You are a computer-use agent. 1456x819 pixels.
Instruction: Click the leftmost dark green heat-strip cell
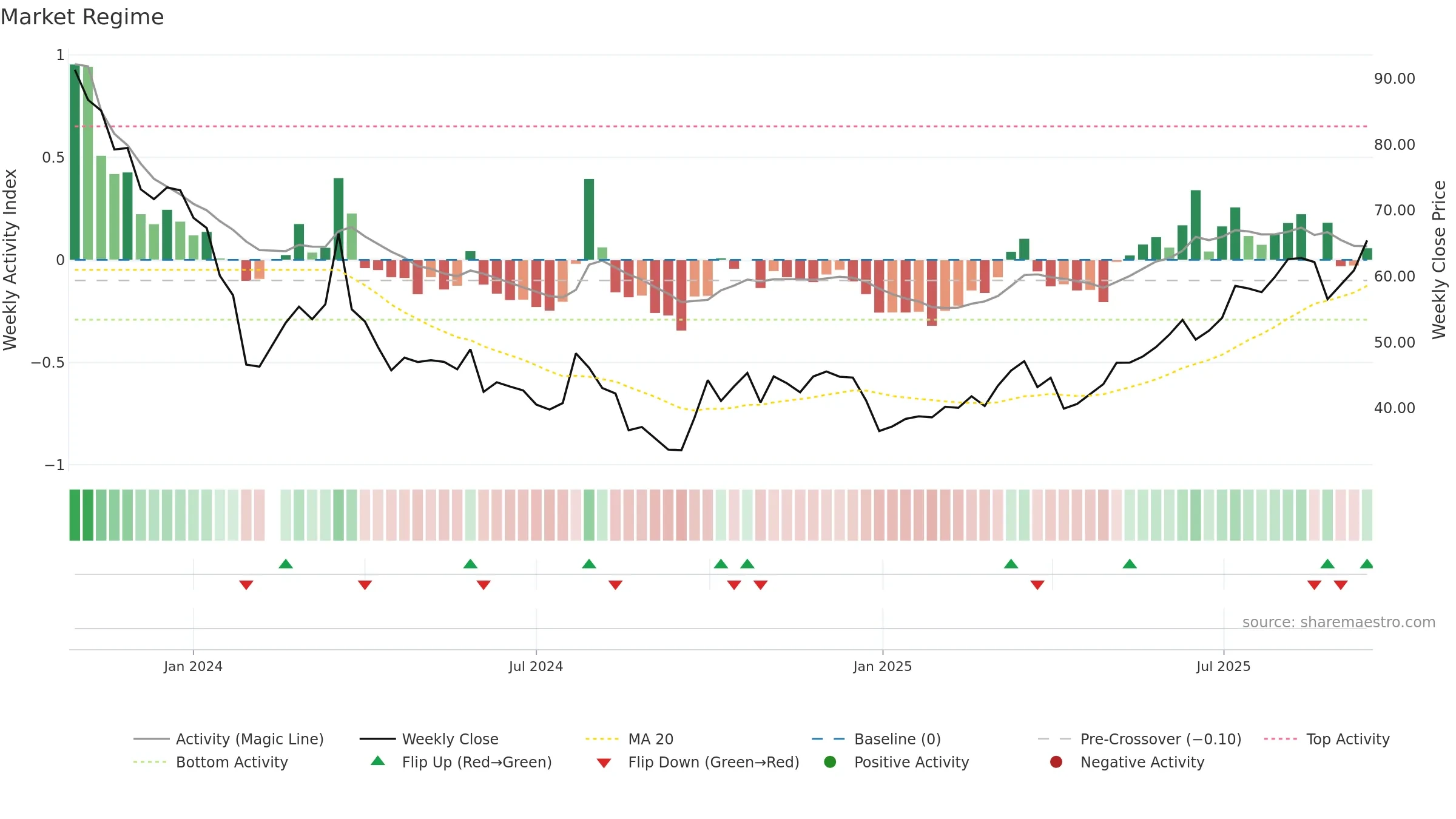(x=75, y=514)
